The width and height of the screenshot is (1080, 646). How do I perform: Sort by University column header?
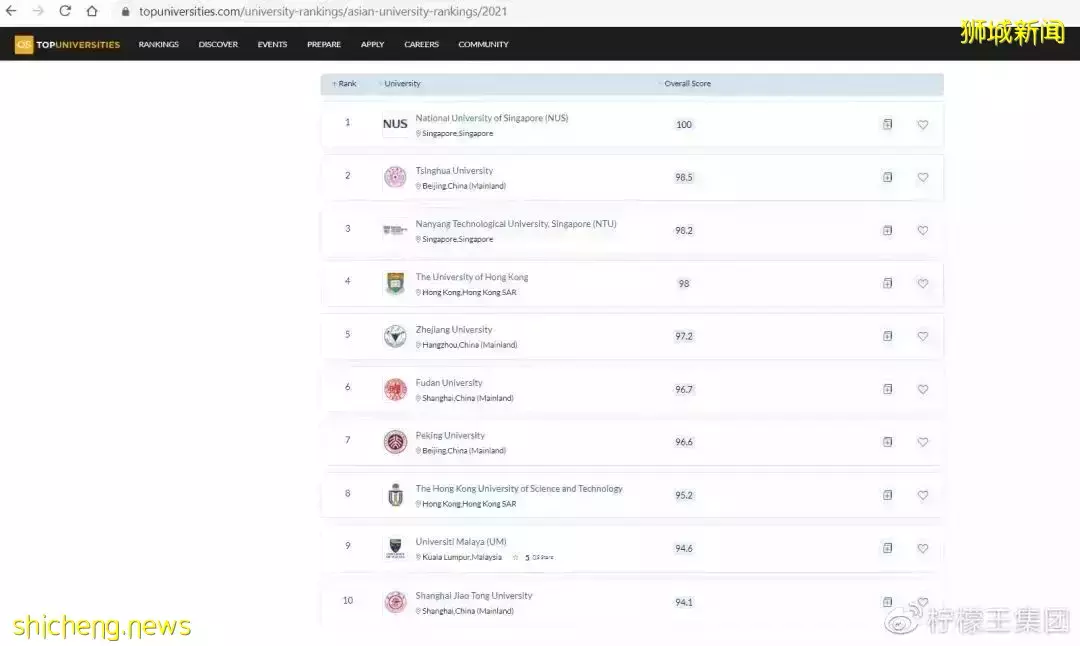tap(402, 84)
